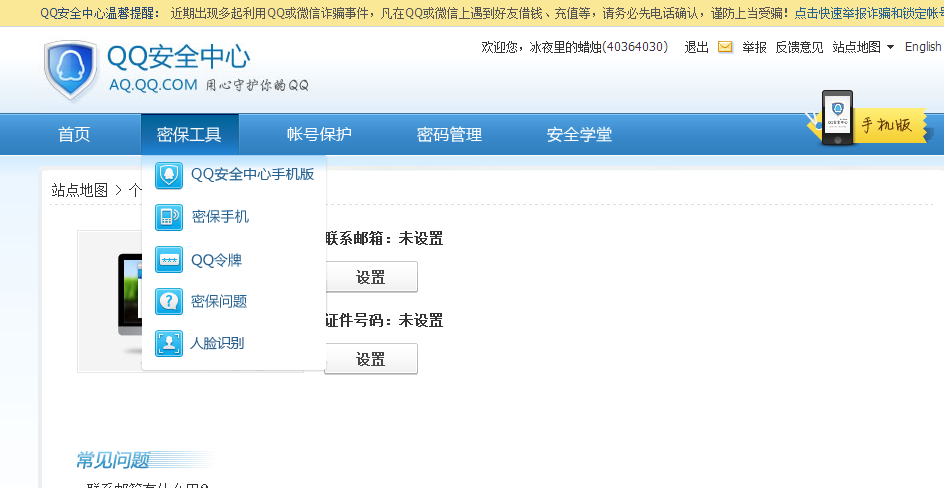Click QQ安全中心手机版 bell shield icon

[x=169, y=175]
